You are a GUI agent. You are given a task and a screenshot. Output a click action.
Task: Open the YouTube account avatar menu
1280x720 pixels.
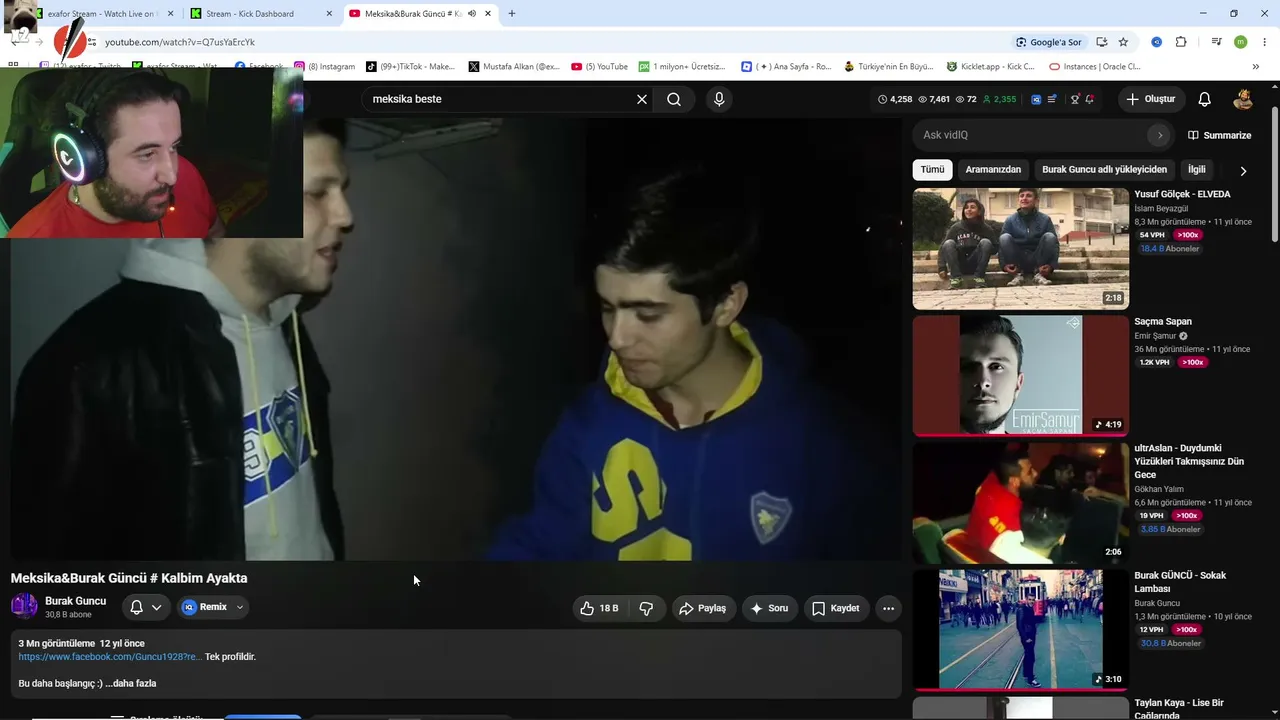tap(1243, 99)
